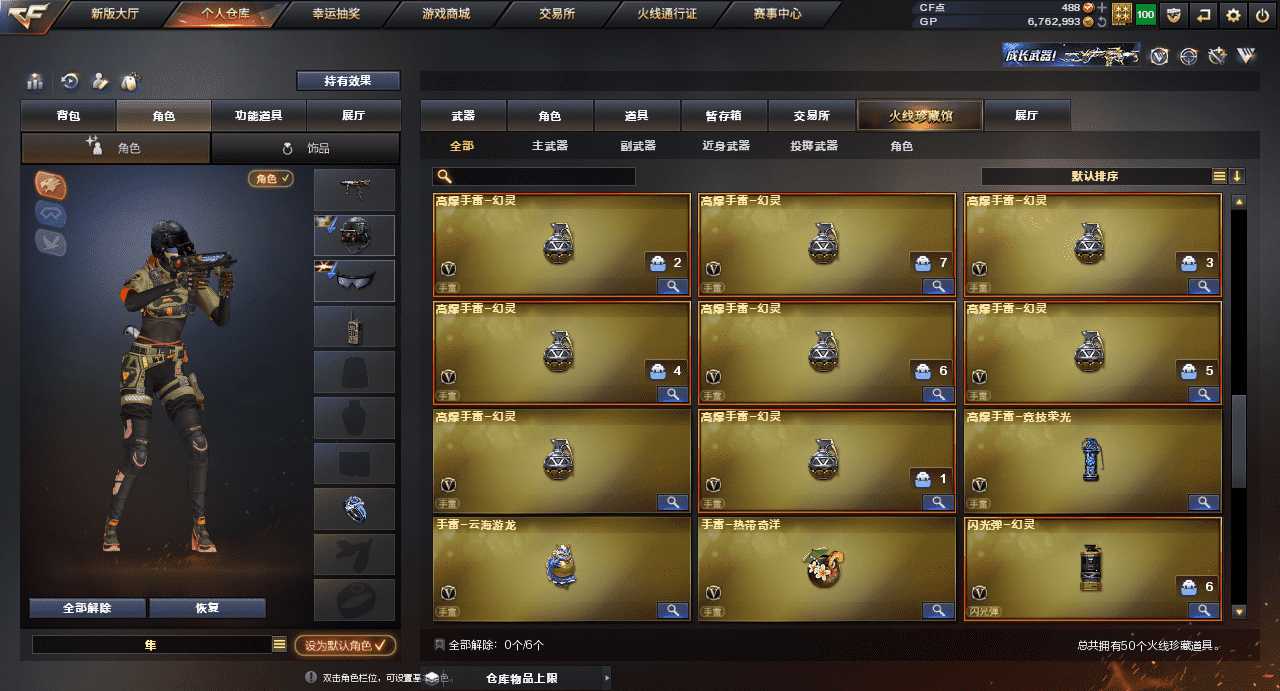Toggle the 全部解除 checkbox below item grid

coord(440,645)
